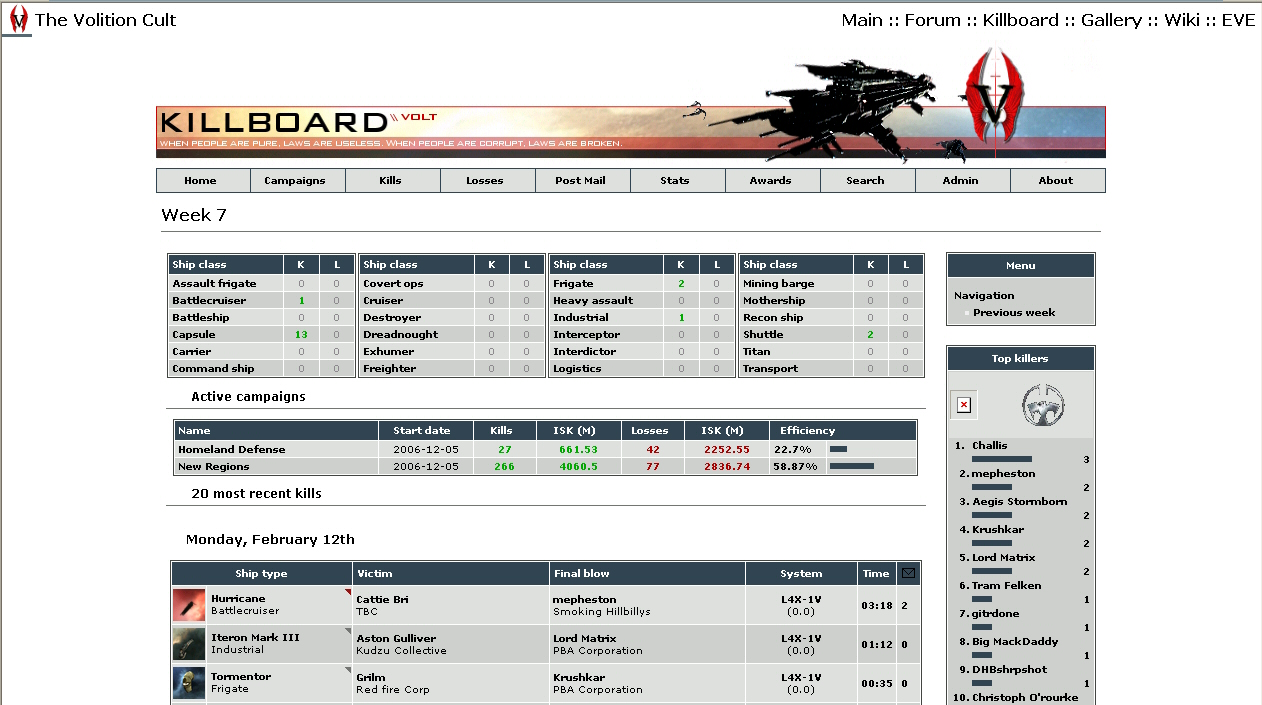The image size is (1262, 705).
Task: Click Homeland Defense efficiency bar
Action: (838, 450)
